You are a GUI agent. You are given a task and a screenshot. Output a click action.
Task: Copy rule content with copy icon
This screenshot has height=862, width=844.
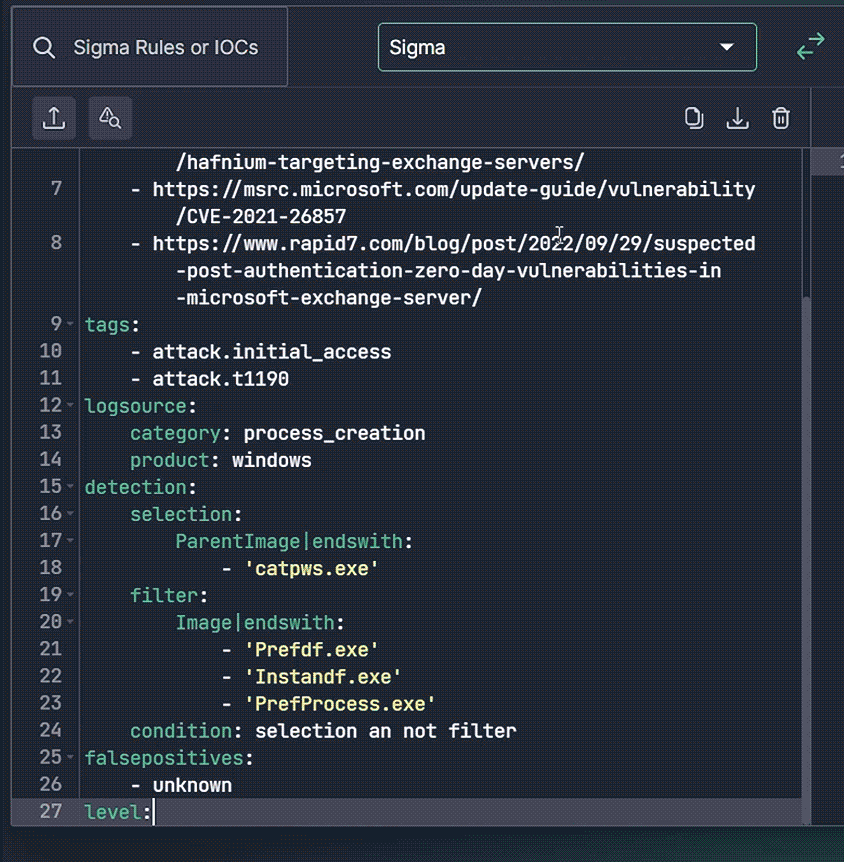[x=694, y=118]
